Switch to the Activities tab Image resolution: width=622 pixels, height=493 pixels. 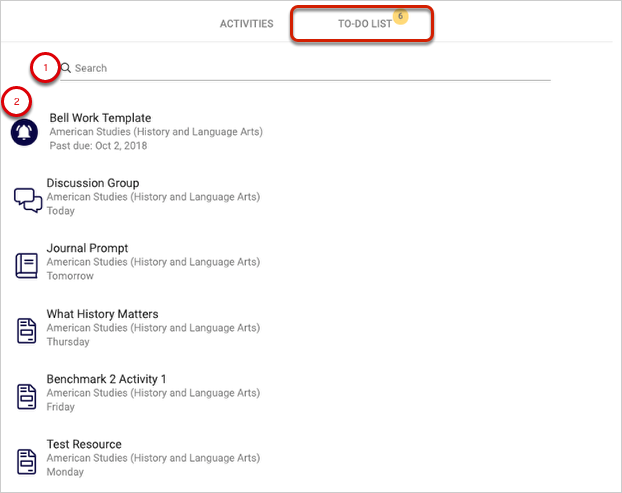point(246,24)
